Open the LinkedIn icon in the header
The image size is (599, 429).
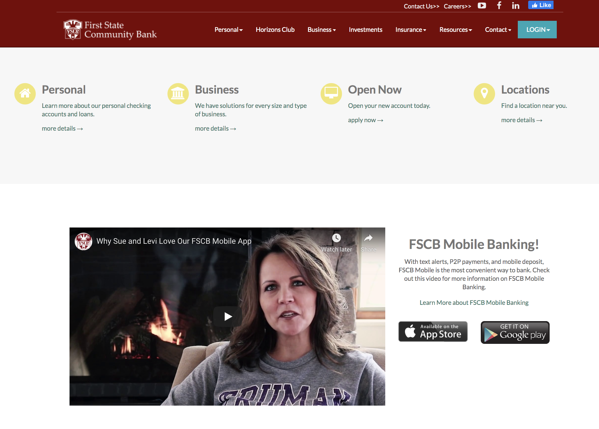(515, 6)
